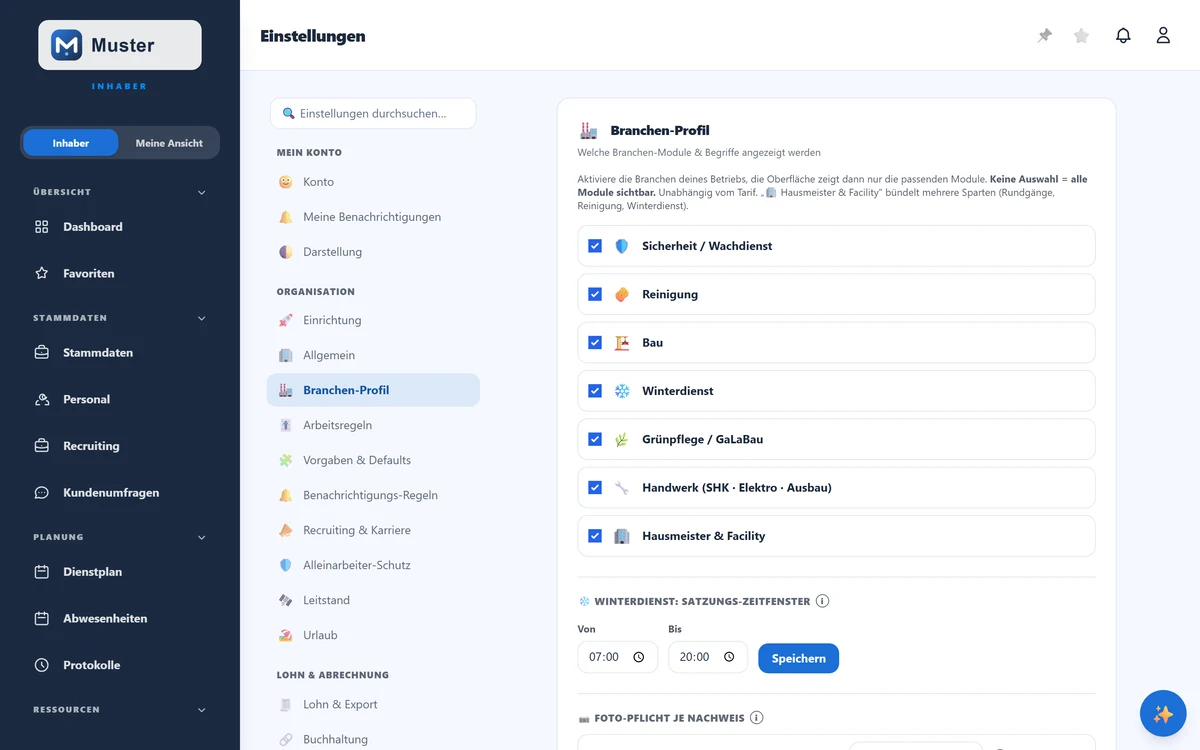Open Lohn & Export settings
The height and width of the screenshot is (750, 1200).
click(373, 704)
